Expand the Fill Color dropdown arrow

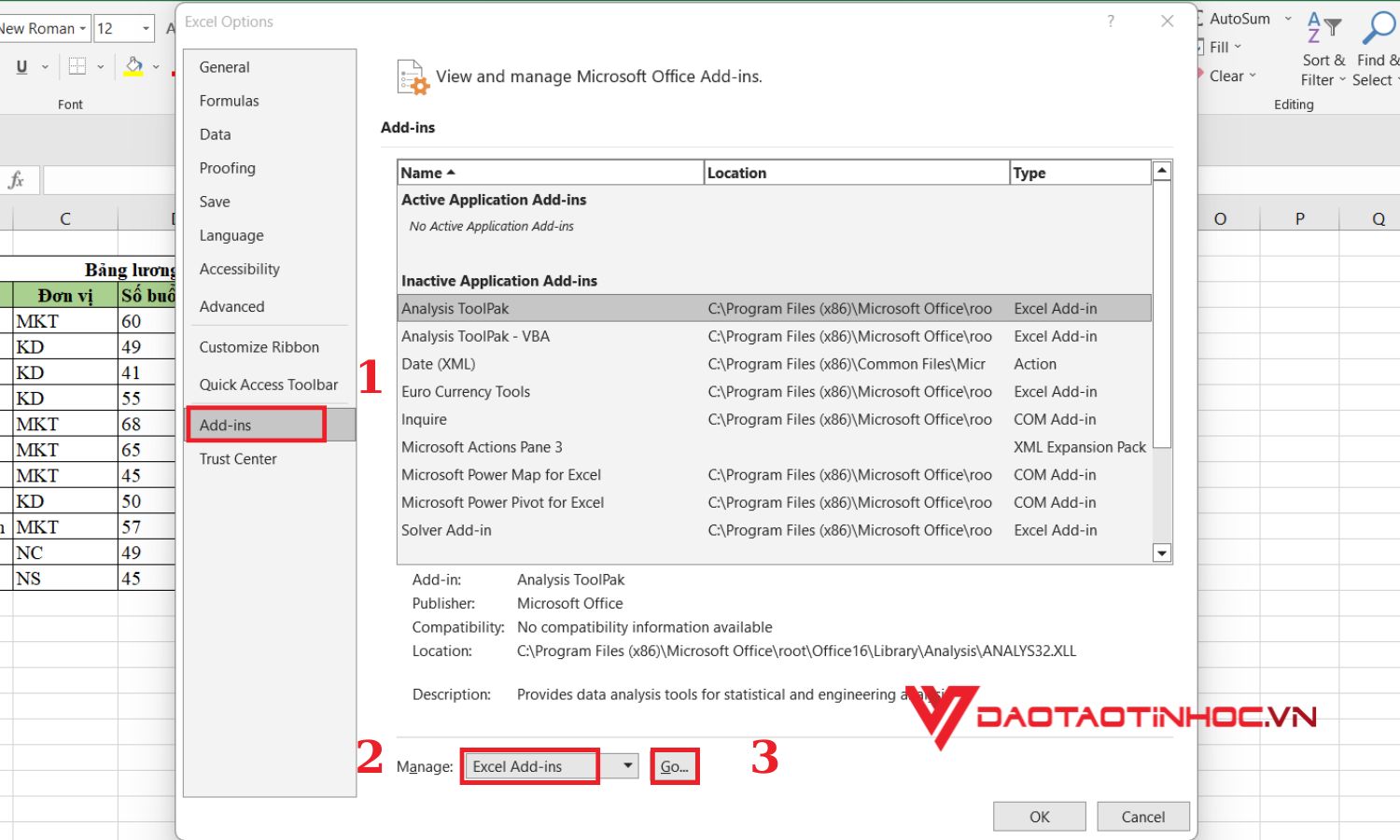pyautogui.click(x=156, y=67)
